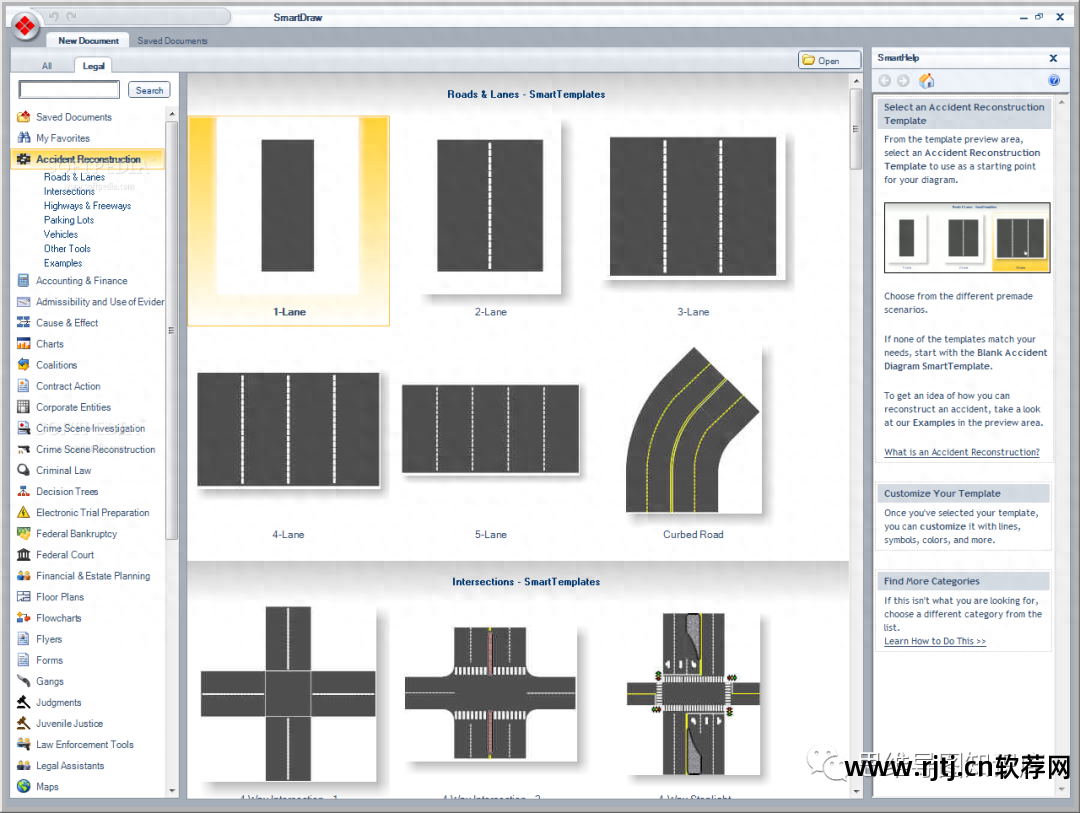Click the SmartHelp blue question mark icon
This screenshot has width=1080, height=813.
tap(1054, 81)
